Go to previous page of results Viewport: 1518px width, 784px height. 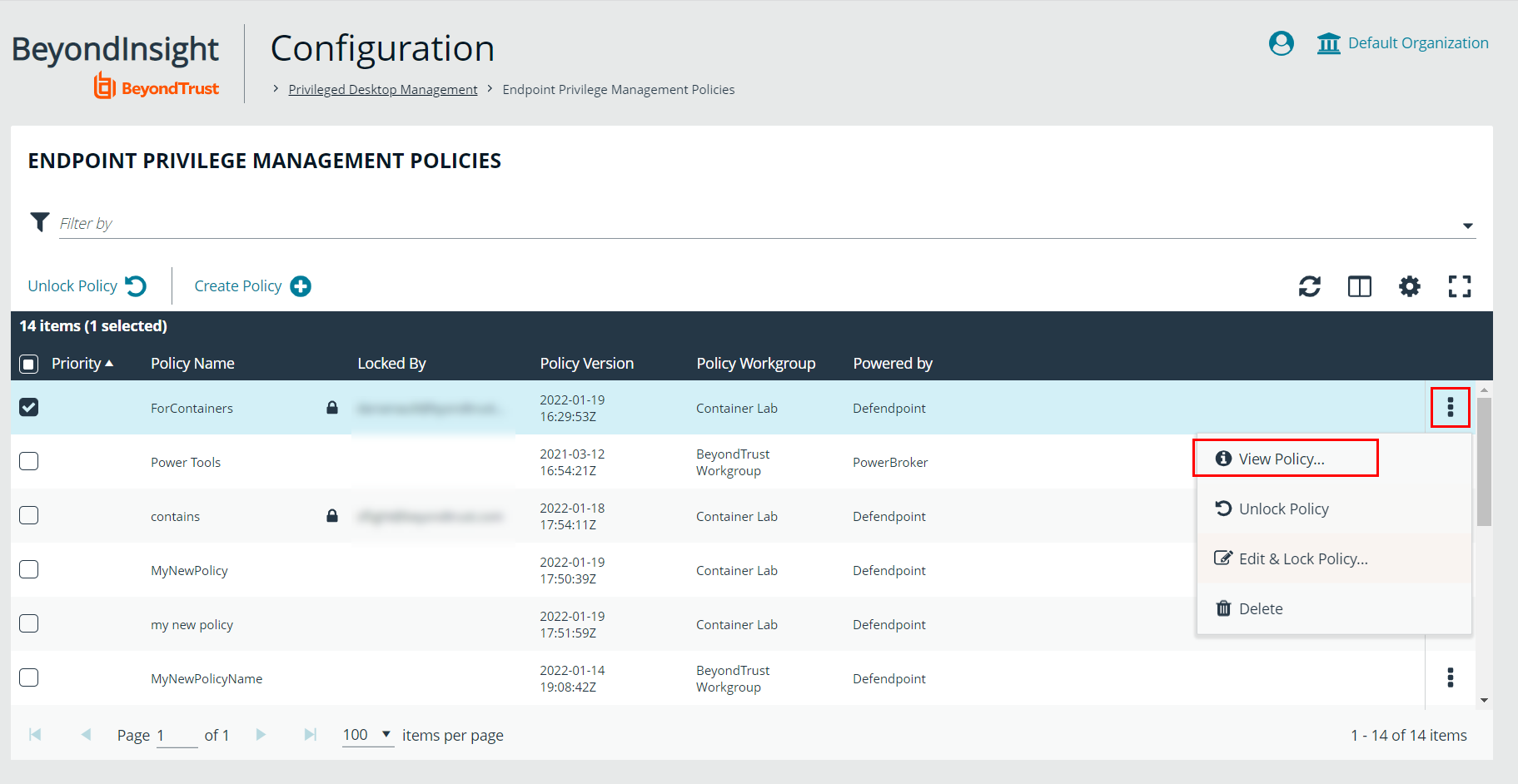(86, 734)
